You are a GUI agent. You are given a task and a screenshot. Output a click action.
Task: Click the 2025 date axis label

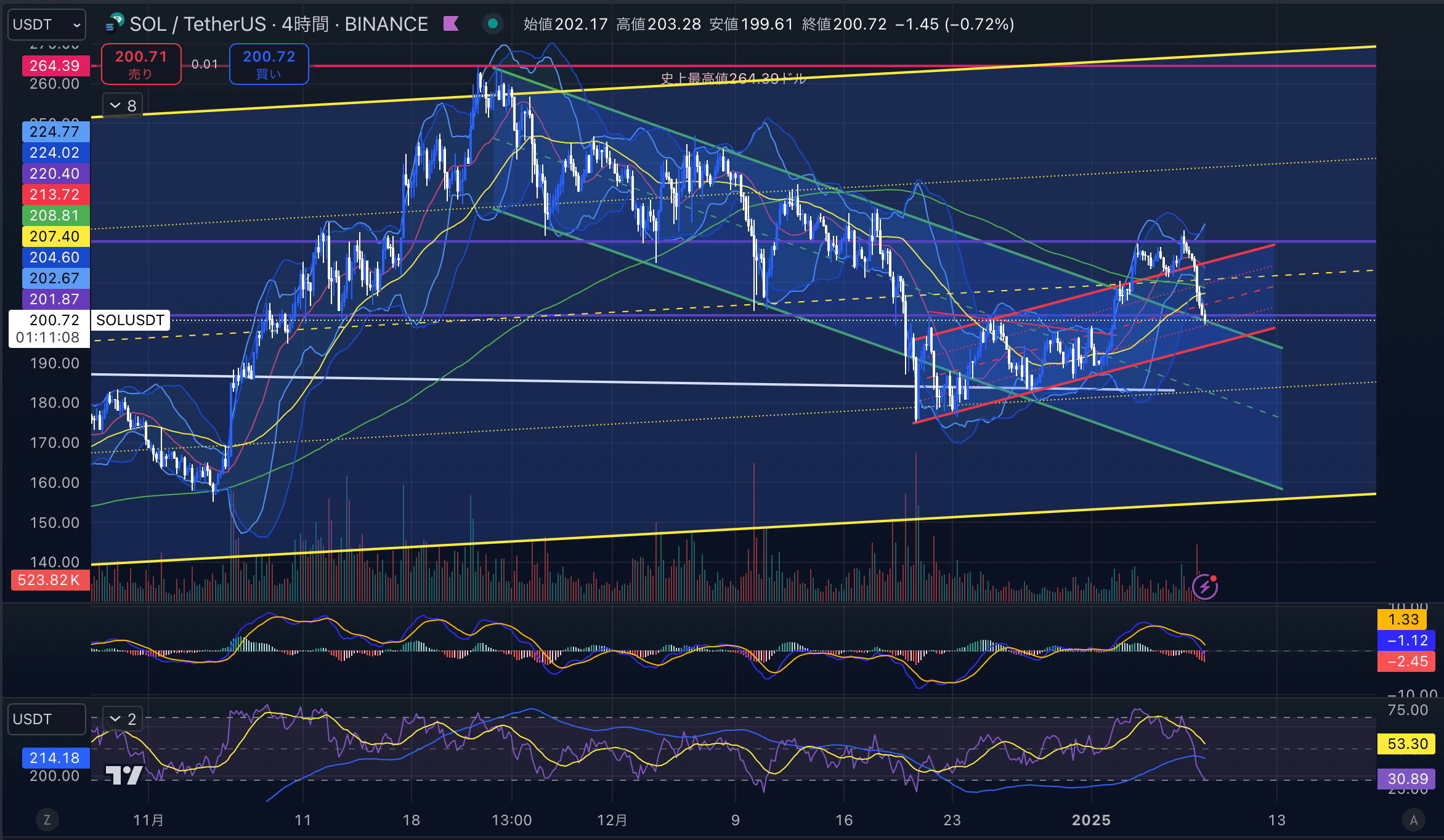[x=1091, y=820]
